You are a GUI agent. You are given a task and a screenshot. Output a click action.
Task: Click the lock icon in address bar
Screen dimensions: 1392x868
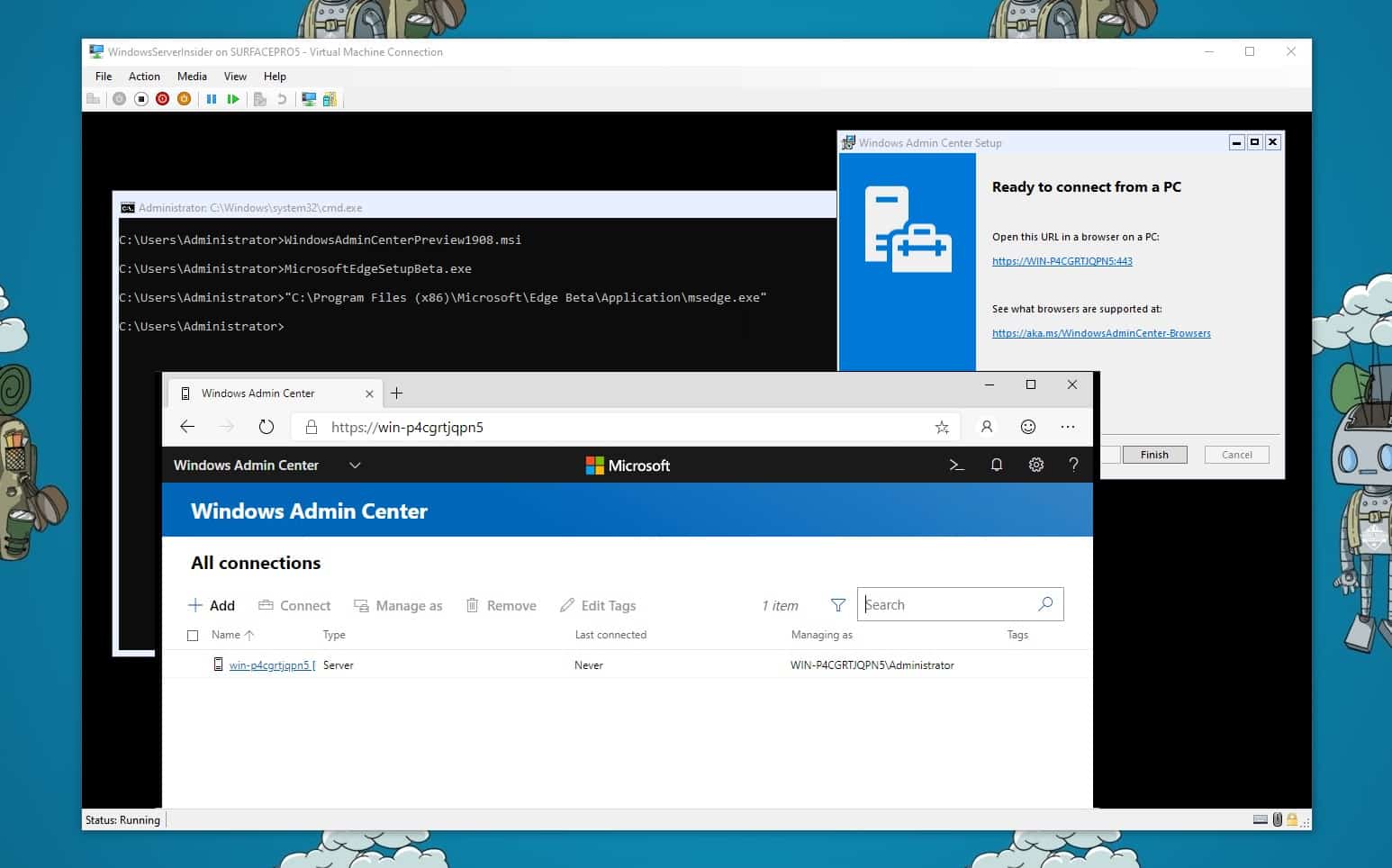click(312, 427)
